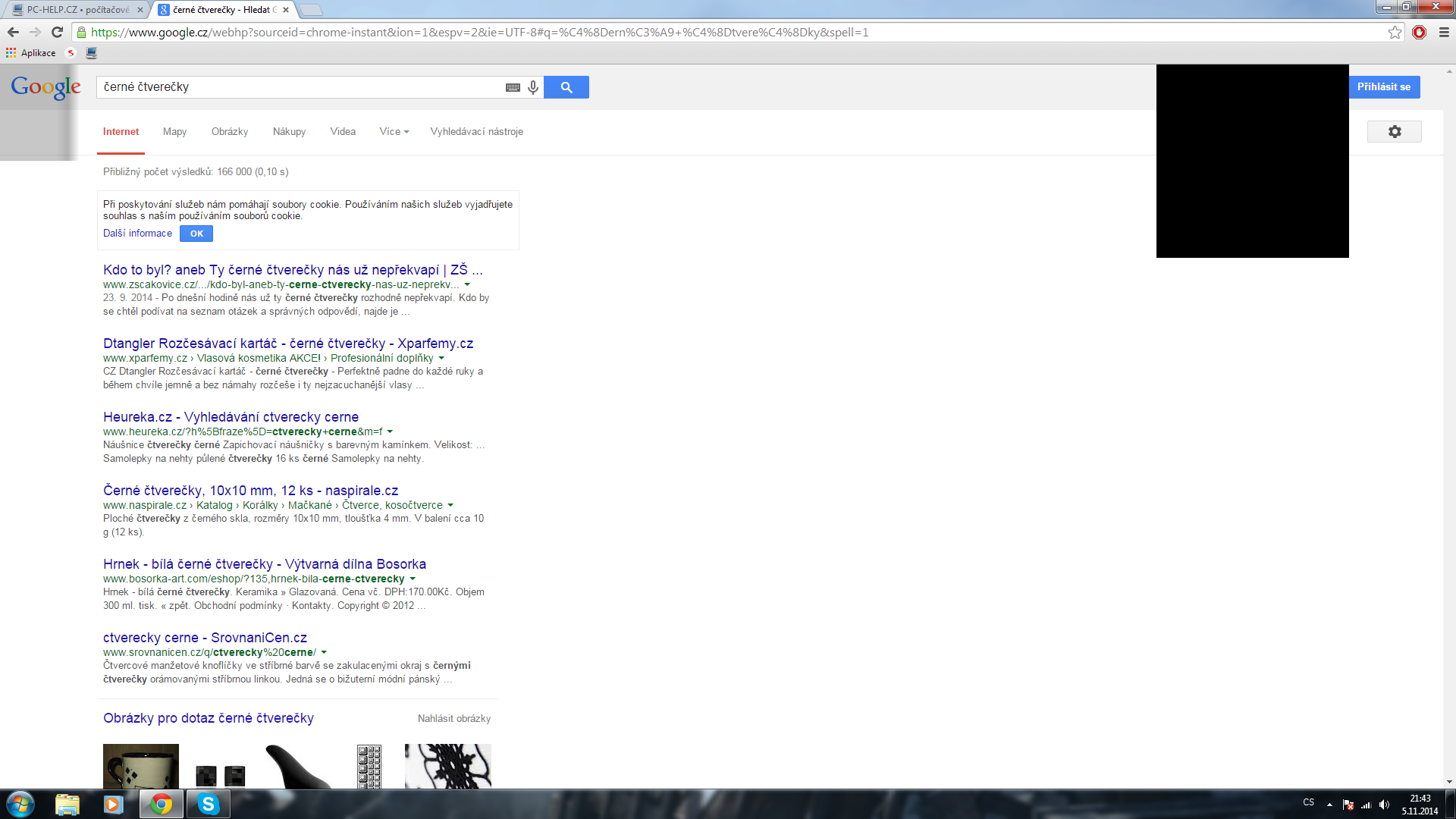Screen dimensions: 1456x819
Task: Open the mug image thumbnail
Action: pyautogui.click(x=141, y=766)
